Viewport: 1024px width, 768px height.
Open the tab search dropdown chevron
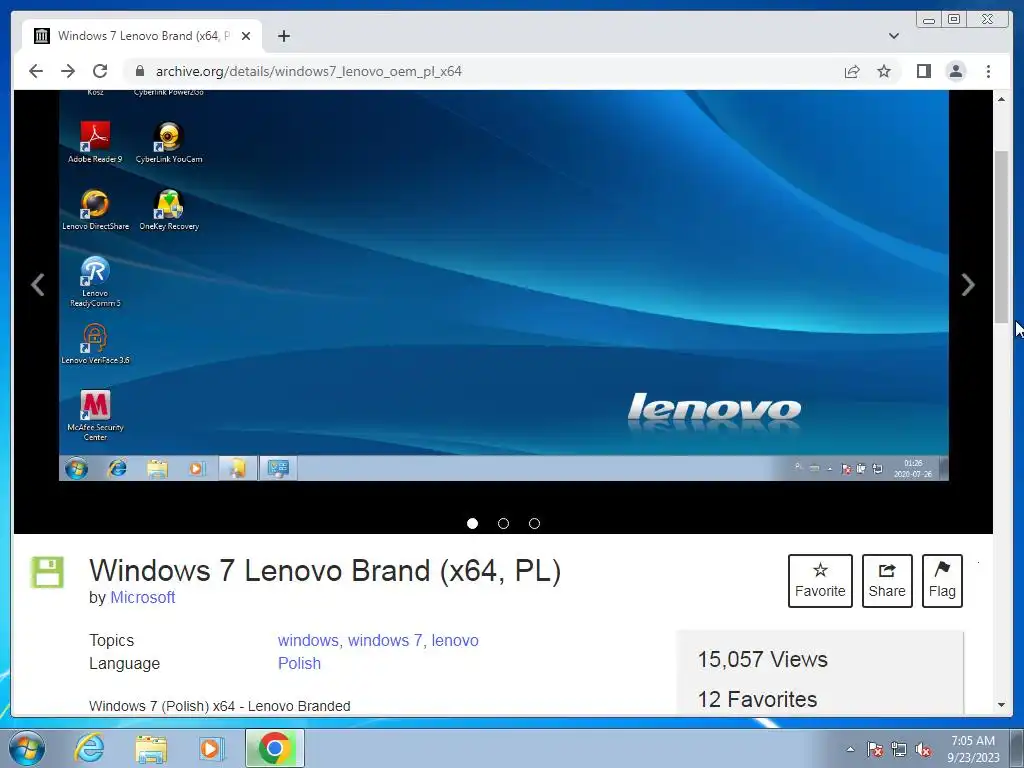(894, 36)
